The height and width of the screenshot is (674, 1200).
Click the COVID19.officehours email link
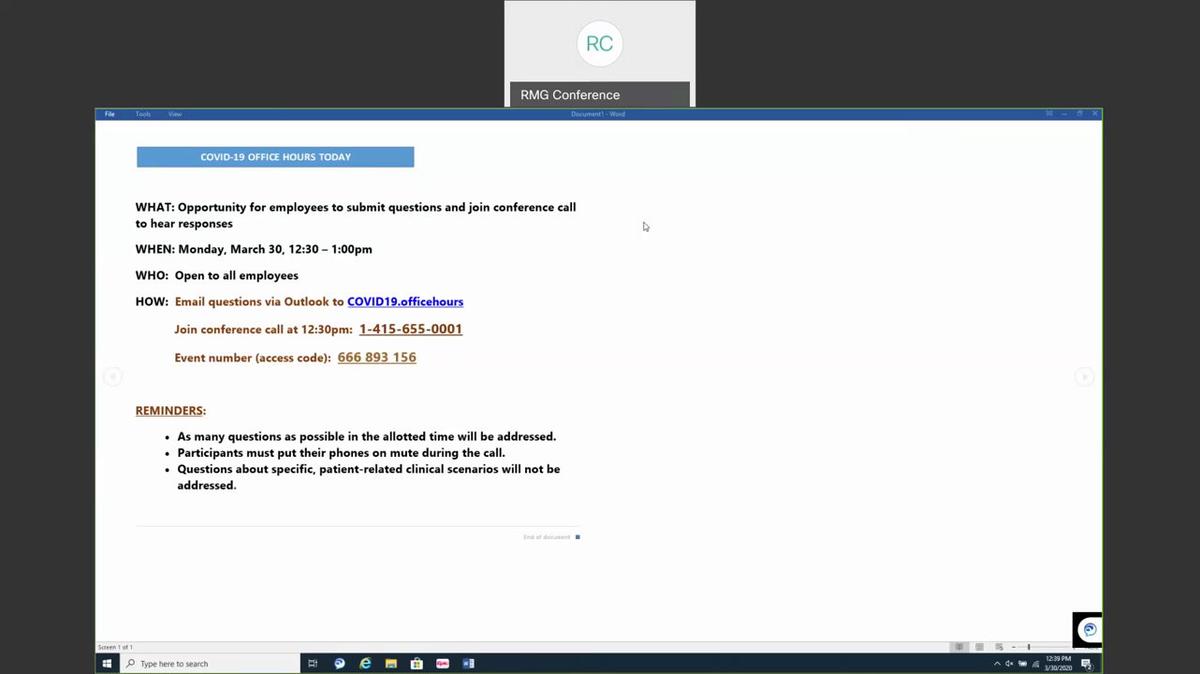[x=405, y=302]
